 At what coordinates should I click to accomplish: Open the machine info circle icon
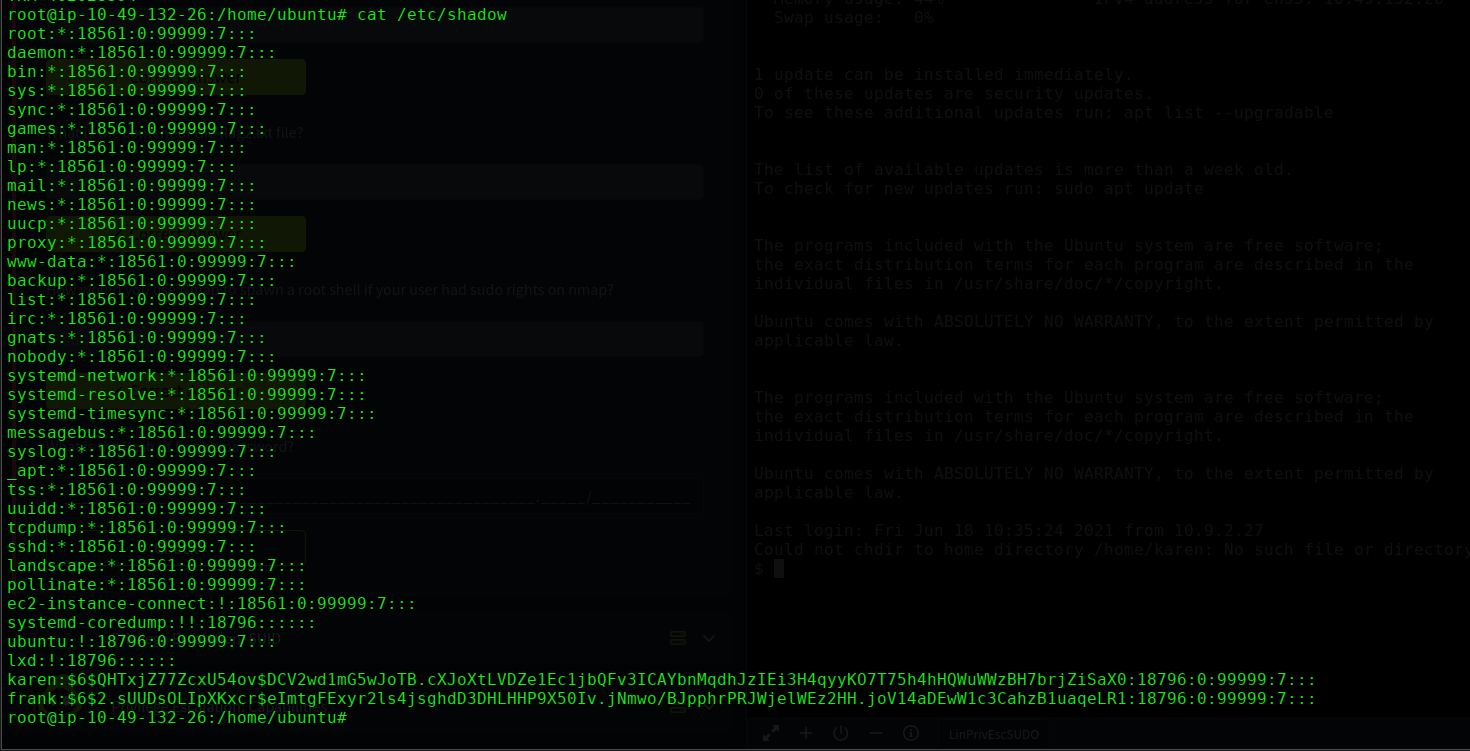910,733
